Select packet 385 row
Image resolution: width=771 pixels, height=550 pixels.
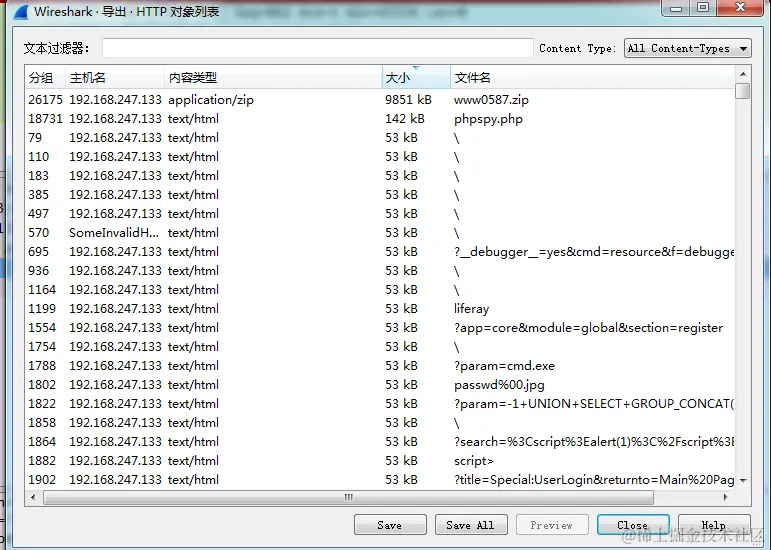pyautogui.click(x=380, y=195)
